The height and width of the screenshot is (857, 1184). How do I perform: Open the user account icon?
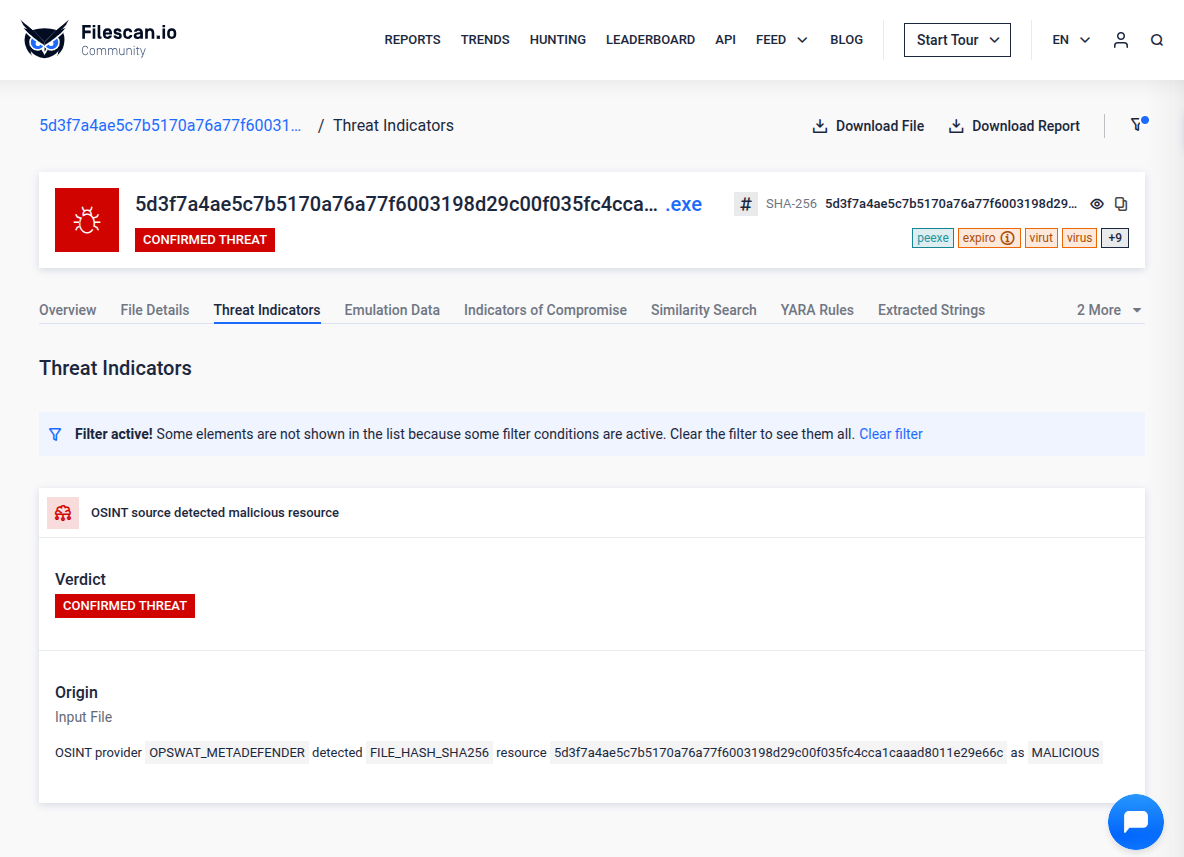[1121, 40]
